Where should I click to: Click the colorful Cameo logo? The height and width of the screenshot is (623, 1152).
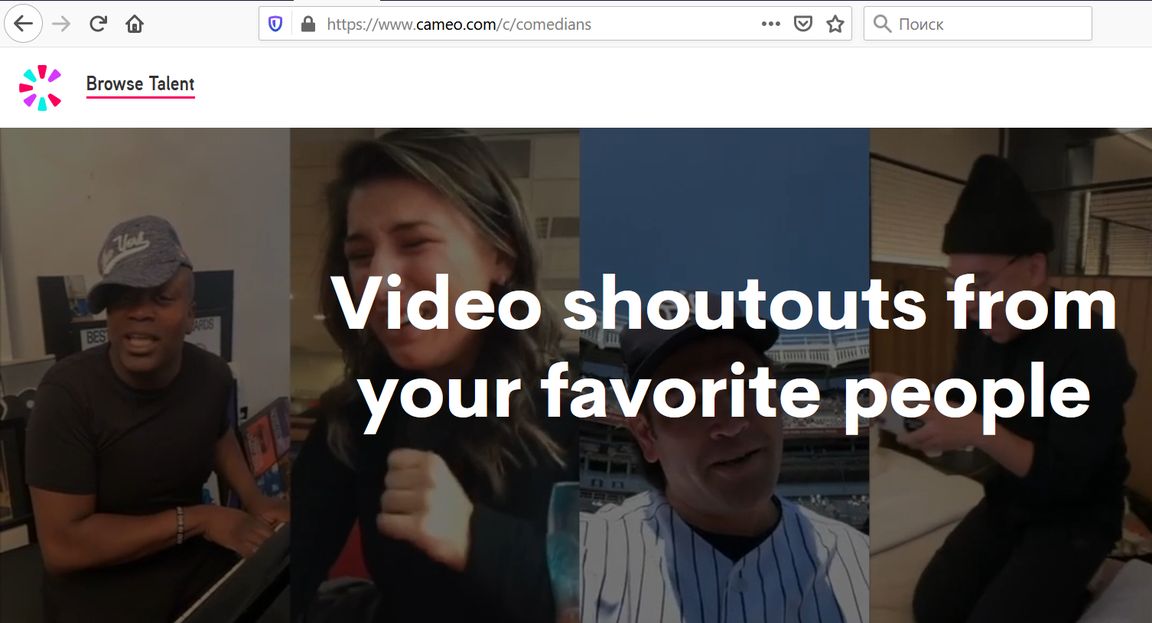40,87
